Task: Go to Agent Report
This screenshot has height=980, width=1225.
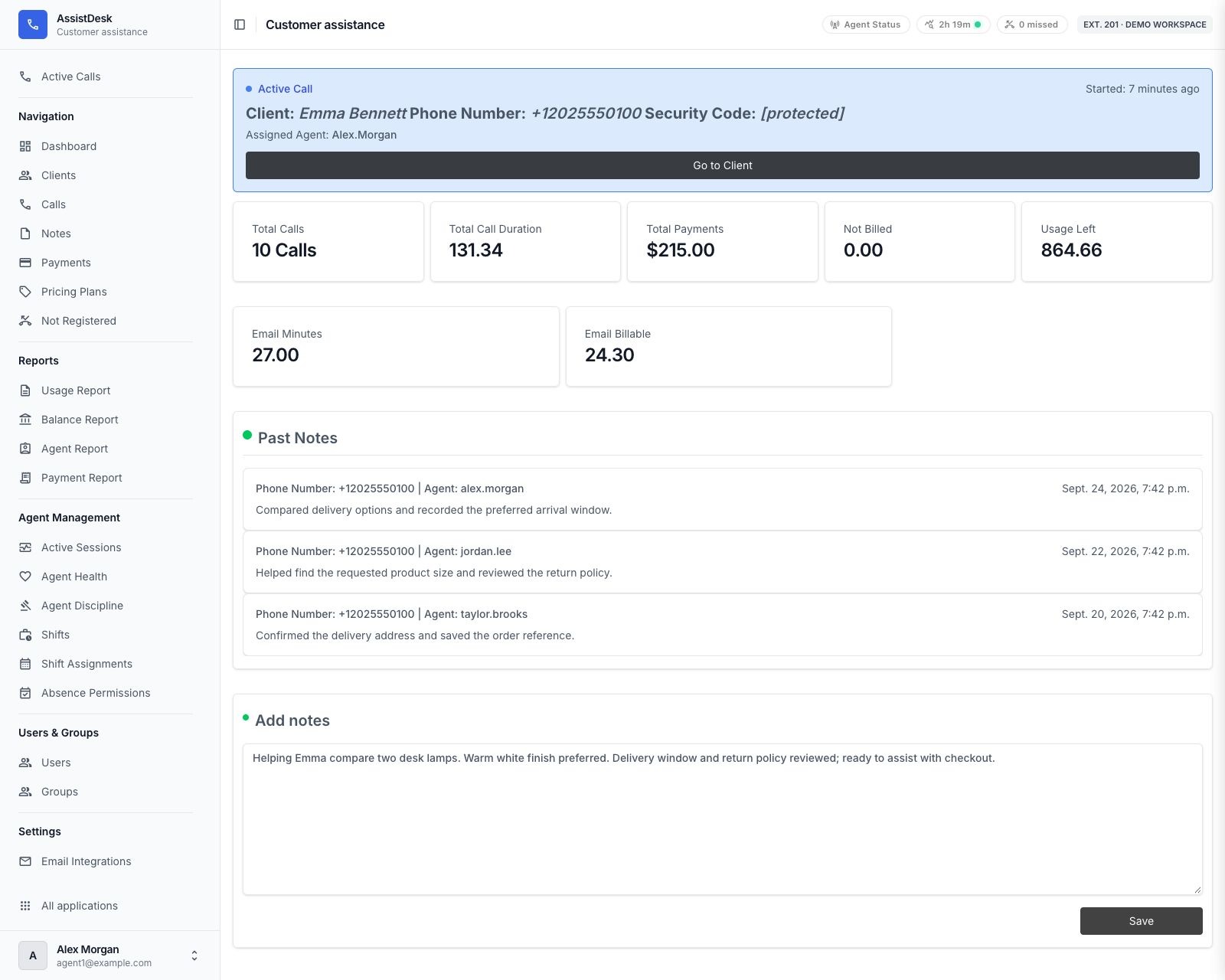Action: [106, 449]
